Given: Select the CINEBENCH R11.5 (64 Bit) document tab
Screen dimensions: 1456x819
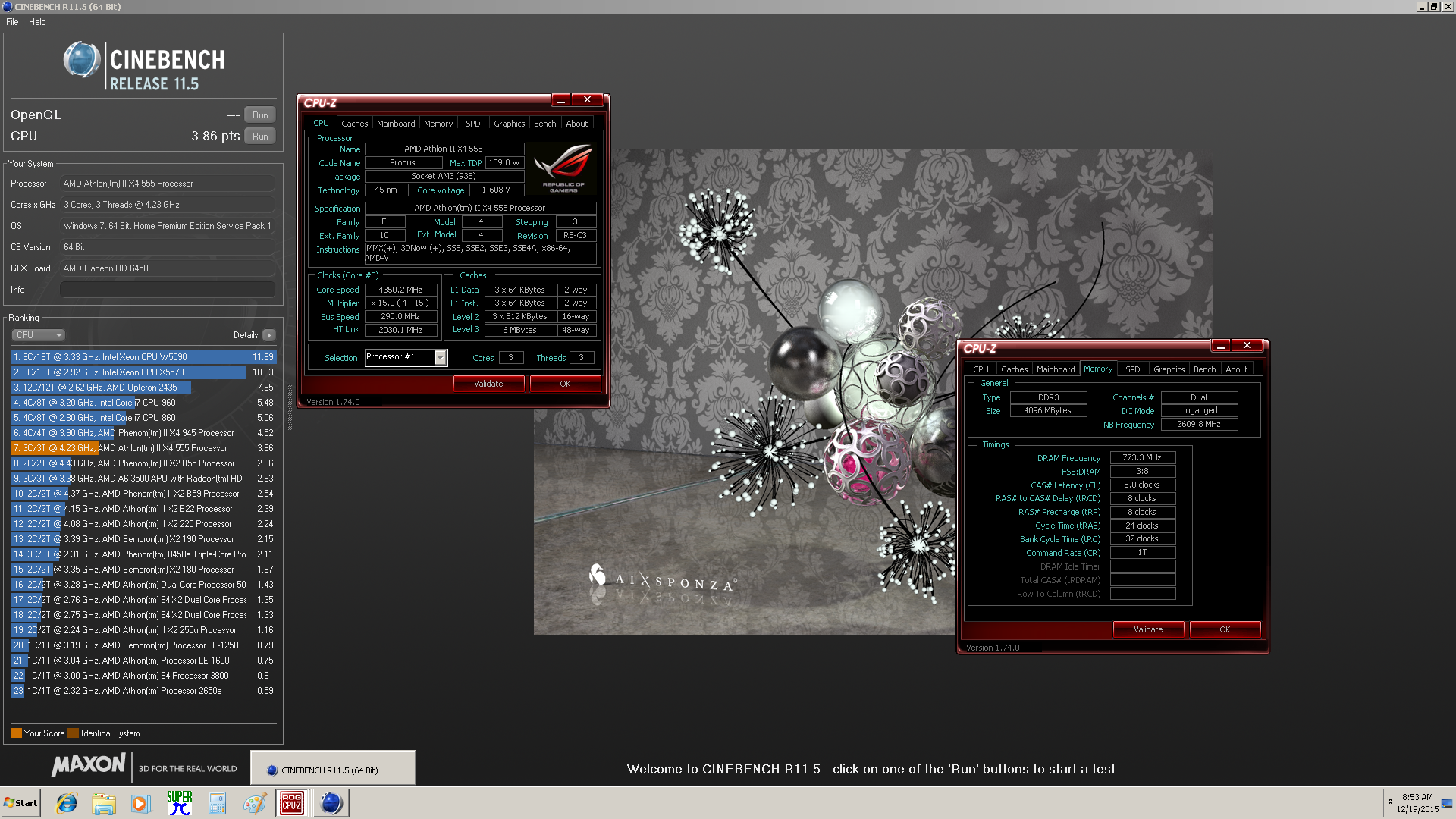Looking at the screenshot, I should (332, 769).
